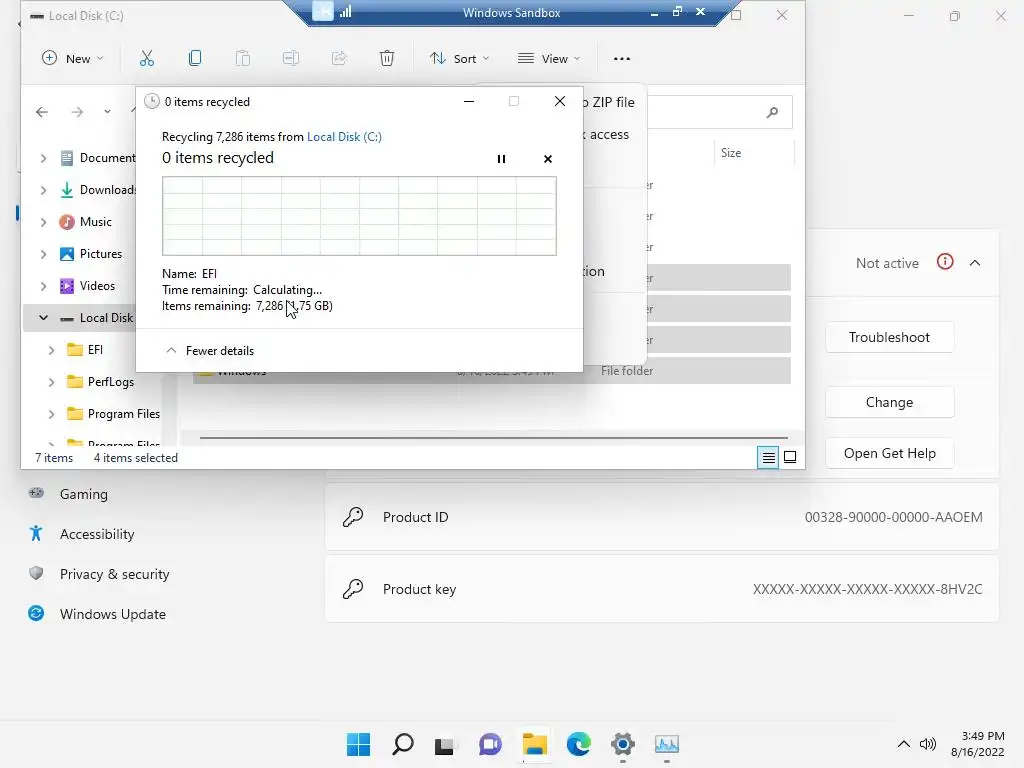1024x768 pixels.
Task: Click the Explorer search magnifier icon
Action: coord(772,112)
